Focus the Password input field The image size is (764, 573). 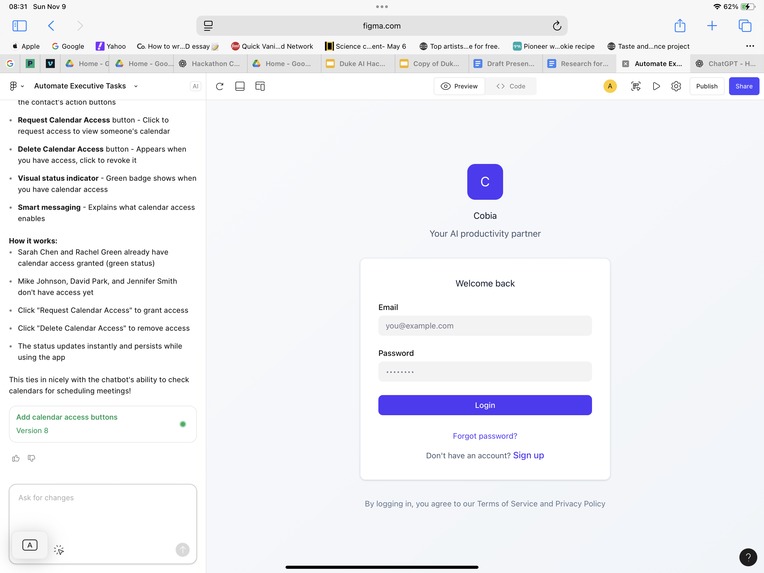point(485,371)
